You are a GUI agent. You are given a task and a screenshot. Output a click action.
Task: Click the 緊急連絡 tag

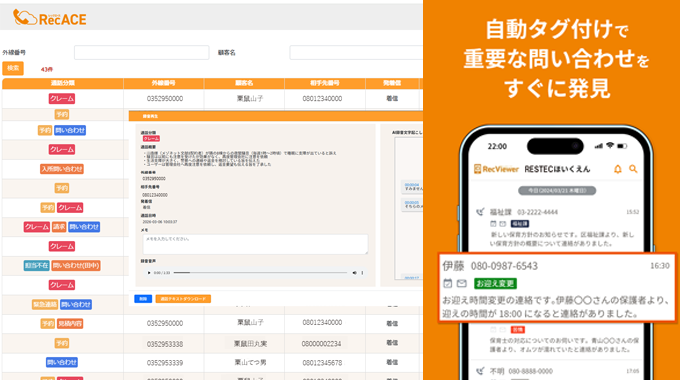coord(45,305)
